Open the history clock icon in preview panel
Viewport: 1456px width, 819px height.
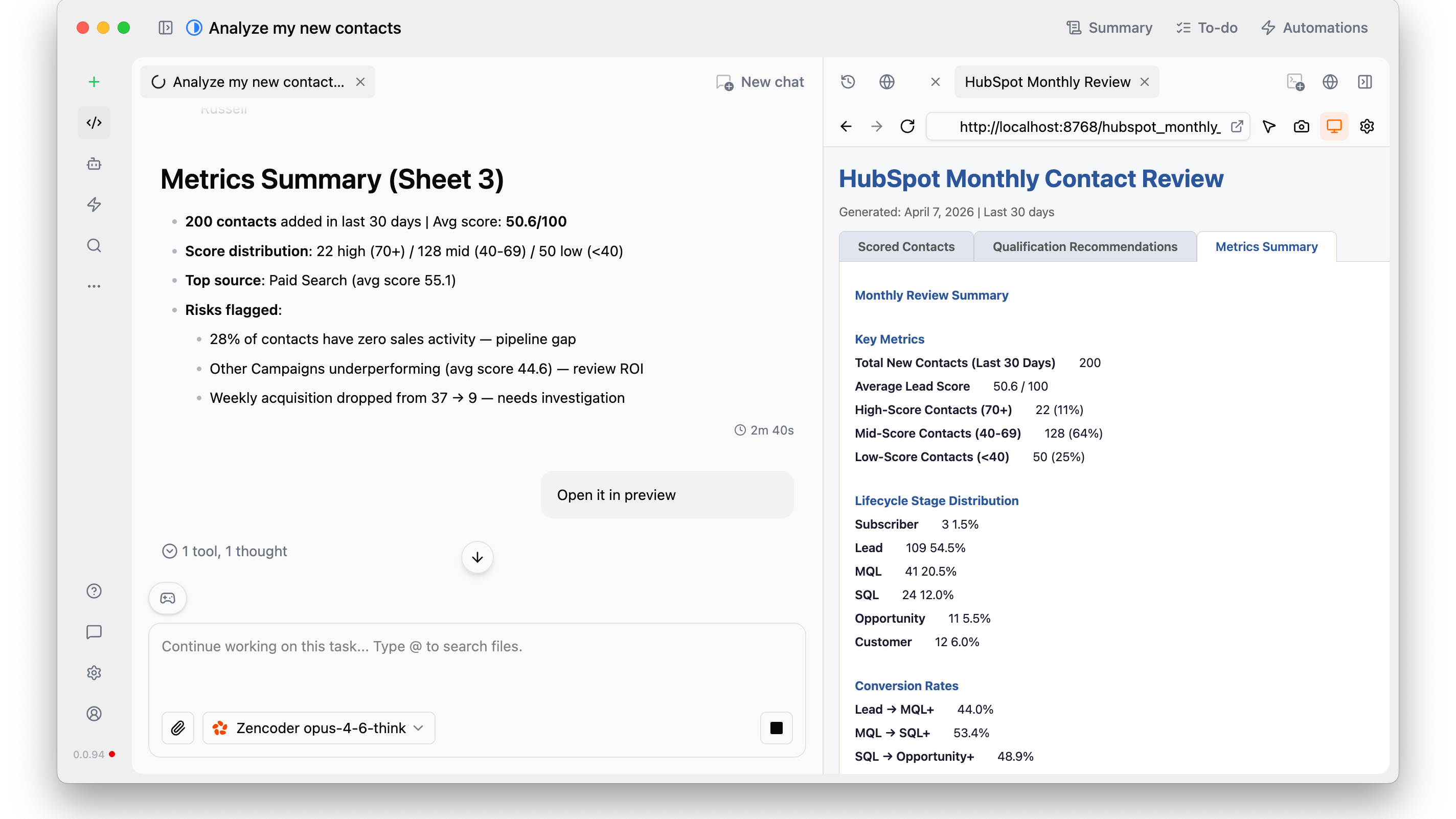[x=848, y=82]
